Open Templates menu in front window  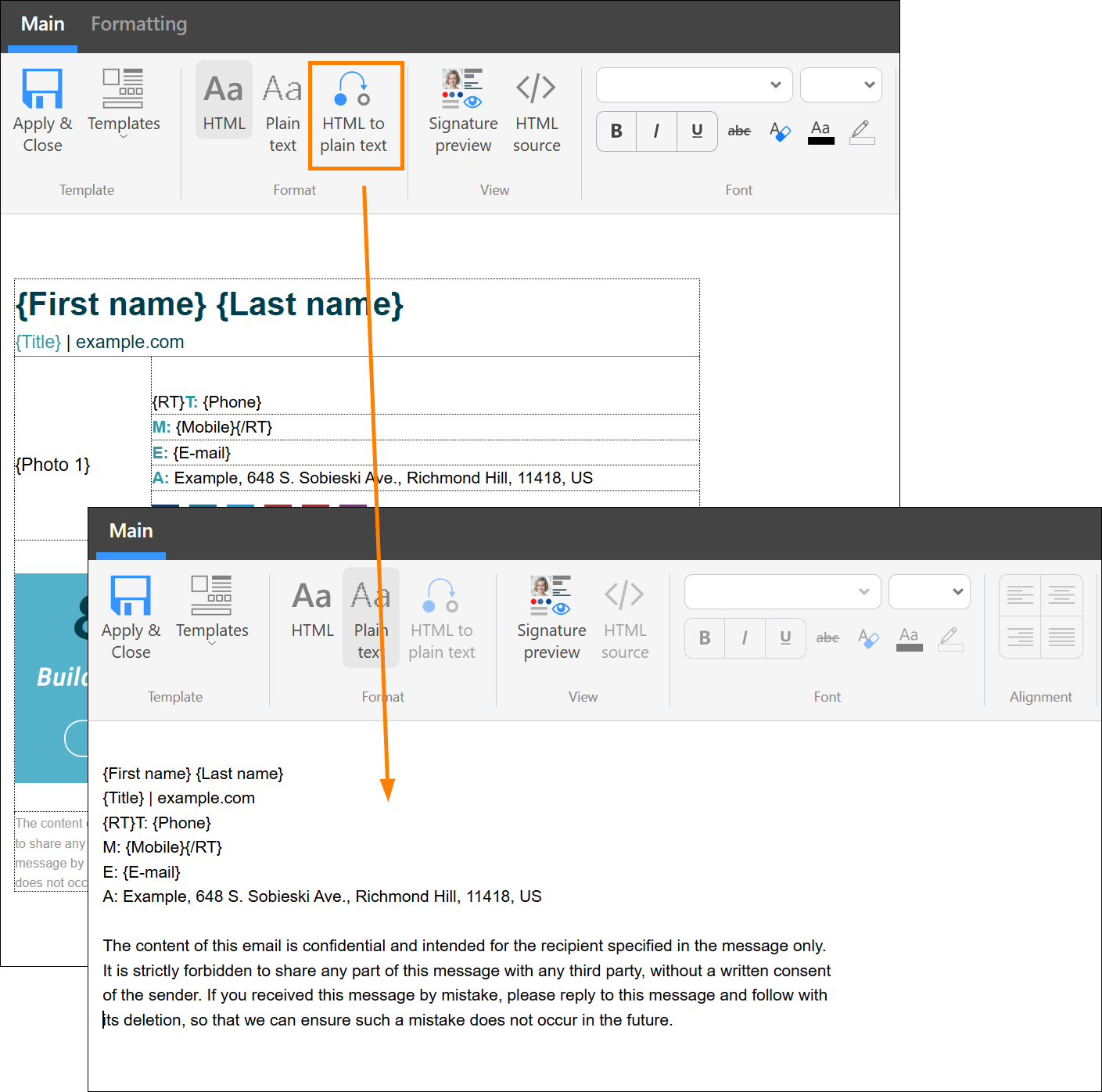click(212, 612)
